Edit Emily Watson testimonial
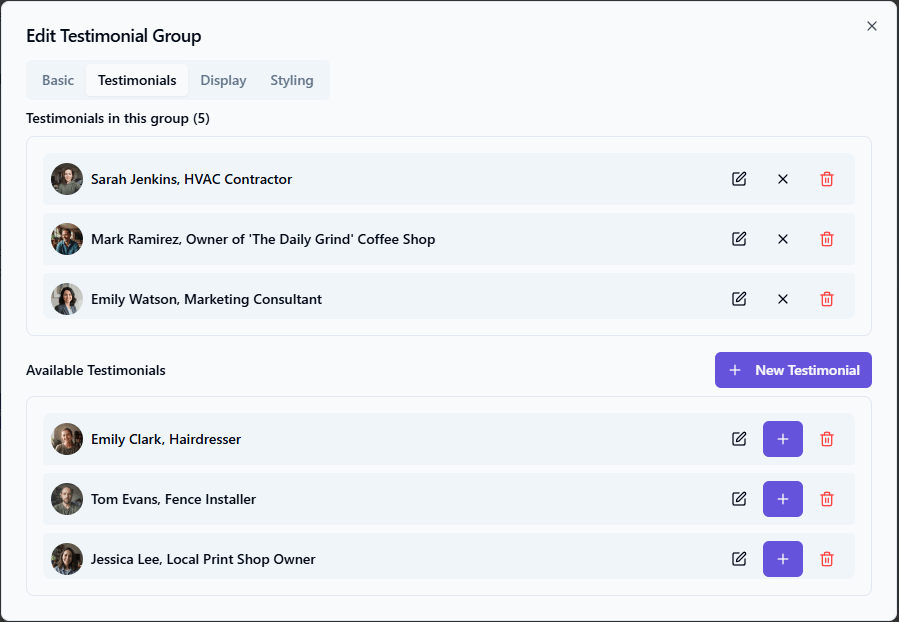Viewport: 899px width, 622px height. [x=739, y=299]
